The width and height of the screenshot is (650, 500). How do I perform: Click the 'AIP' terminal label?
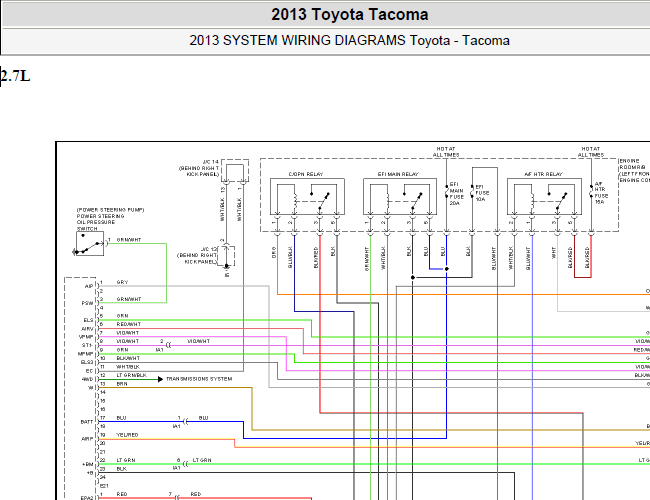click(89, 286)
